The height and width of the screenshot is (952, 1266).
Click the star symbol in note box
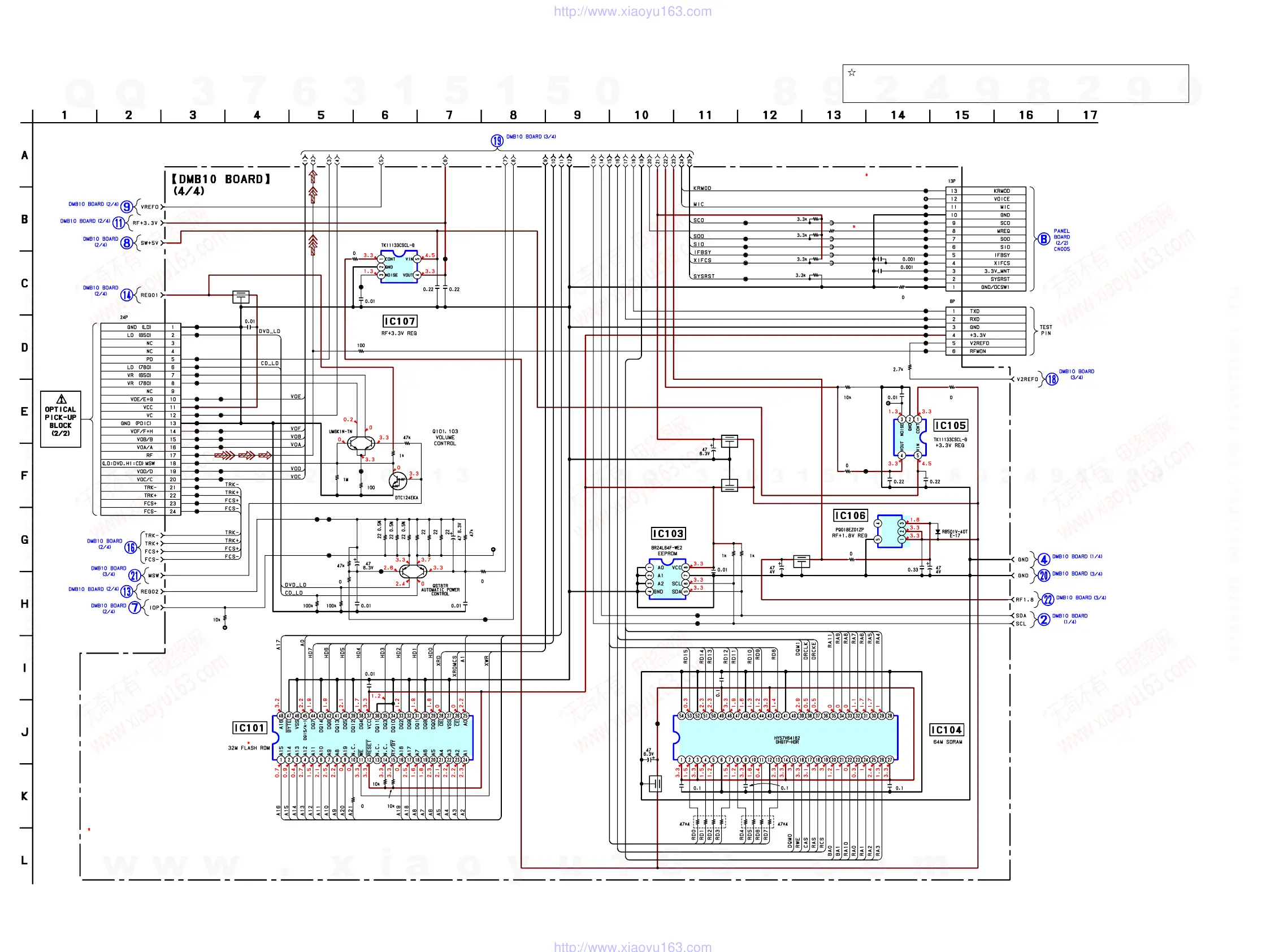point(852,73)
